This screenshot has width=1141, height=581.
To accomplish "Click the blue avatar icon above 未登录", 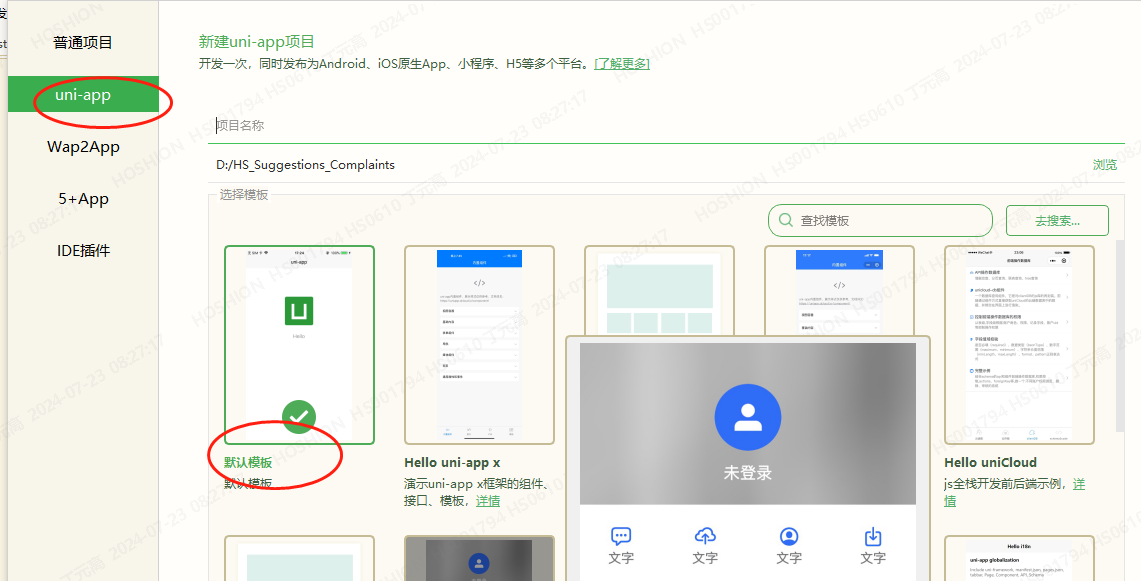I will coord(747,417).
